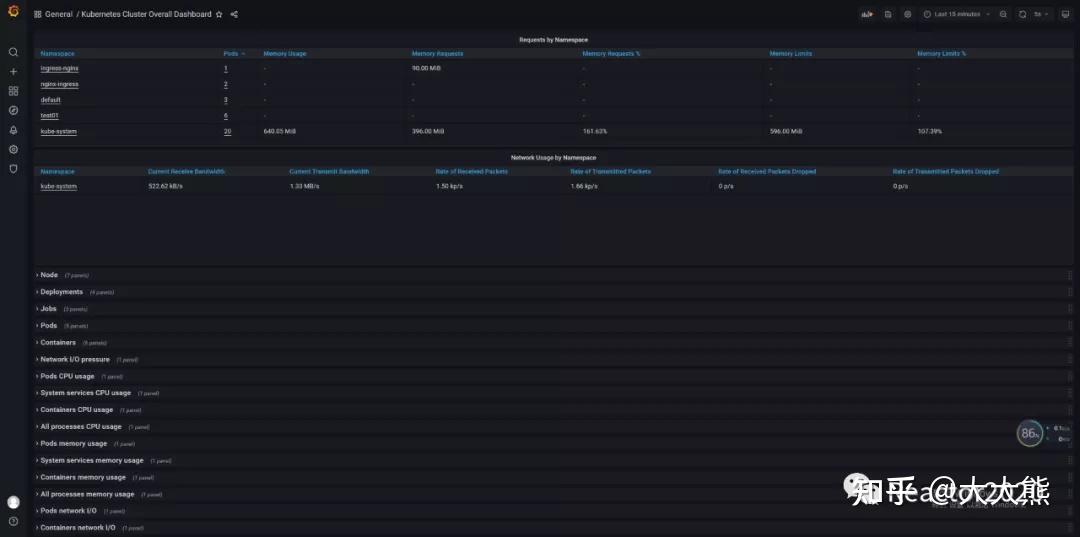Open kube-system in Requests by Namespace table
Image resolution: width=1080 pixels, height=537 pixels.
59,131
